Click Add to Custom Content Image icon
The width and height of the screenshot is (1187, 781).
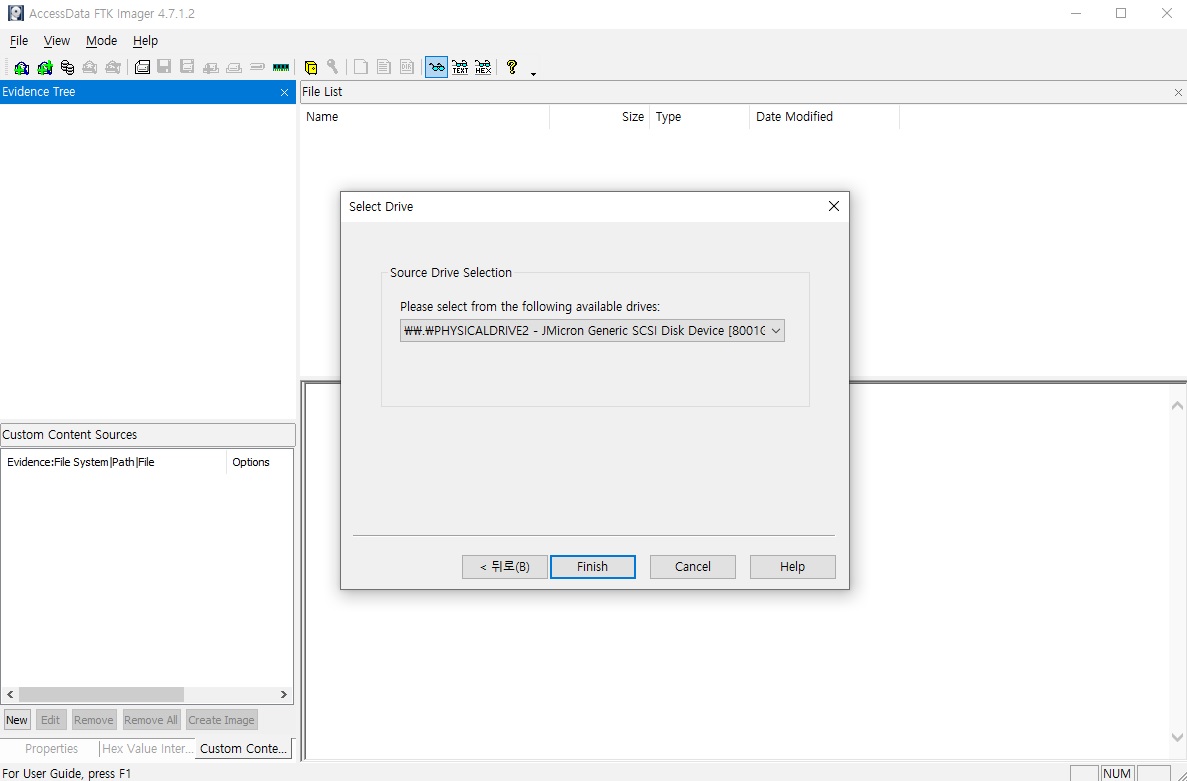(210, 67)
